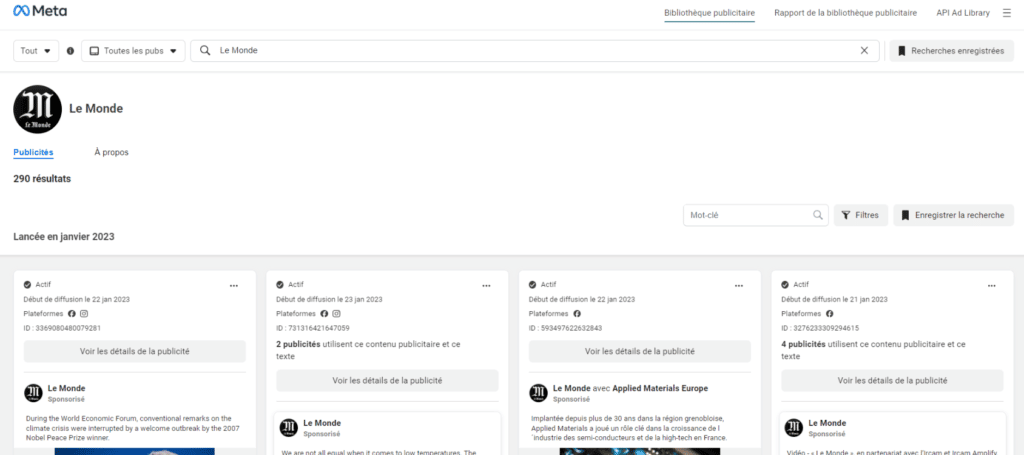Click Instagram platform icon on ad 731316421647059
Screen dimensions: 1024x455
336,313
